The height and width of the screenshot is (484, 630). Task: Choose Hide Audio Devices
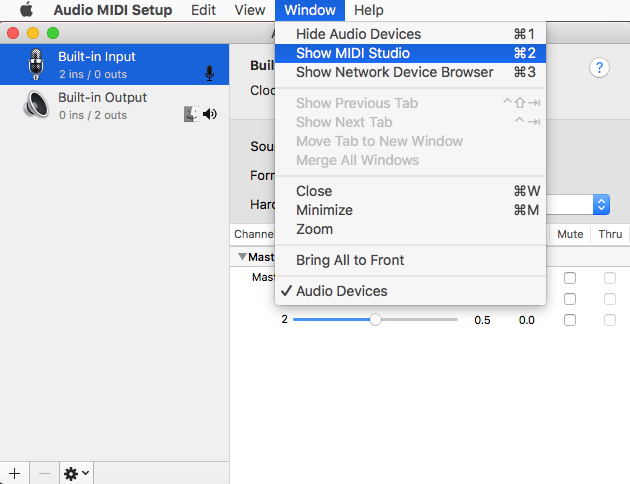(410, 34)
